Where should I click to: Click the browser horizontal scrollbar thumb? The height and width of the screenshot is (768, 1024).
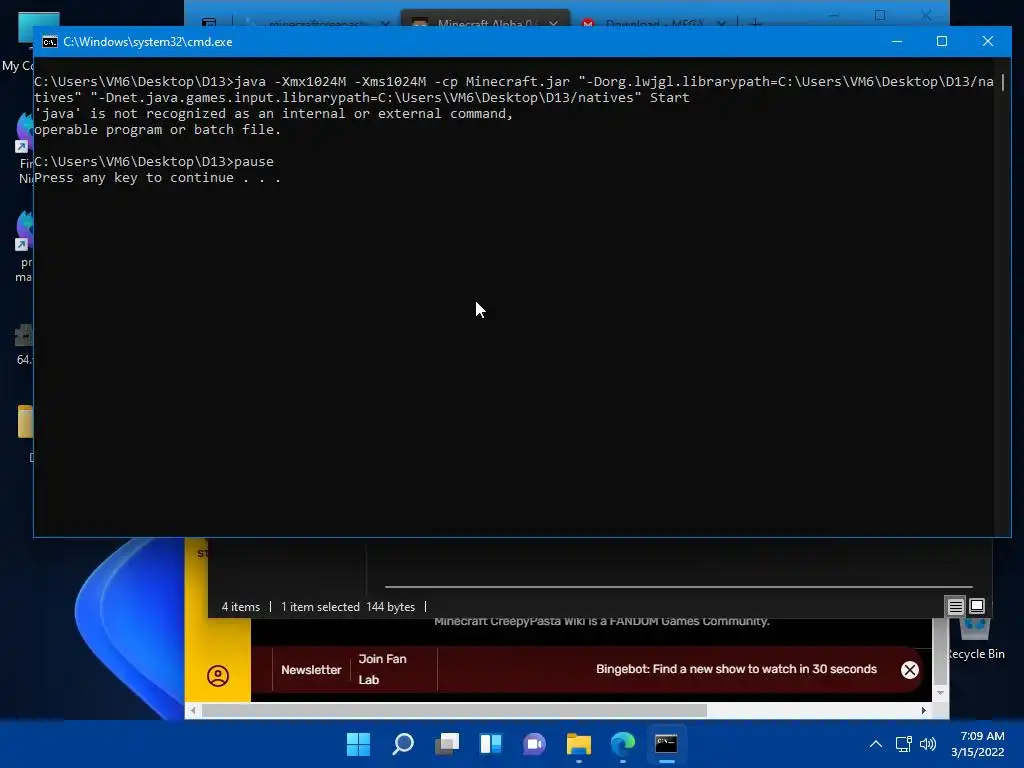tap(454, 711)
